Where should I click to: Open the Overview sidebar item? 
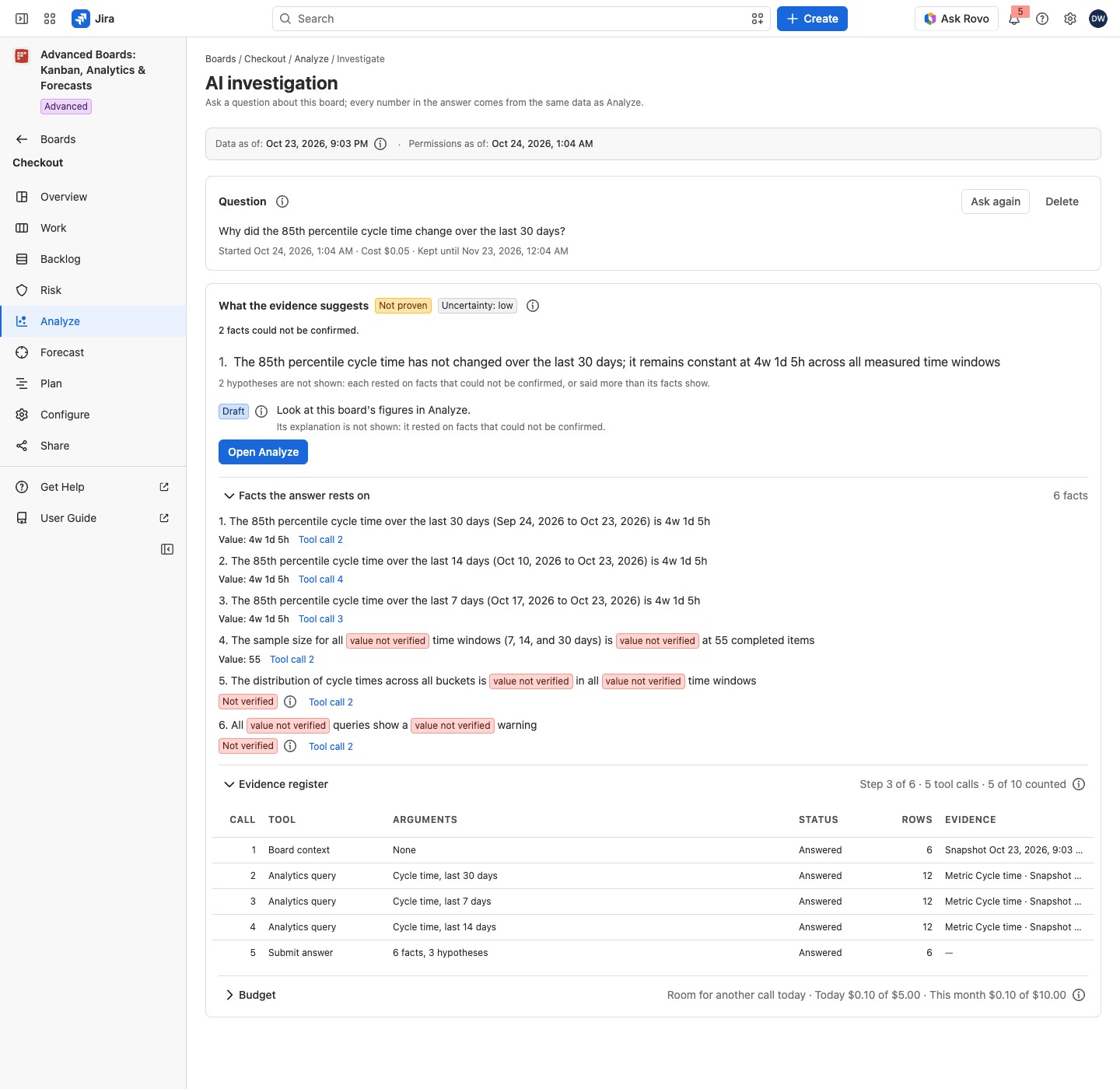[93, 197]
